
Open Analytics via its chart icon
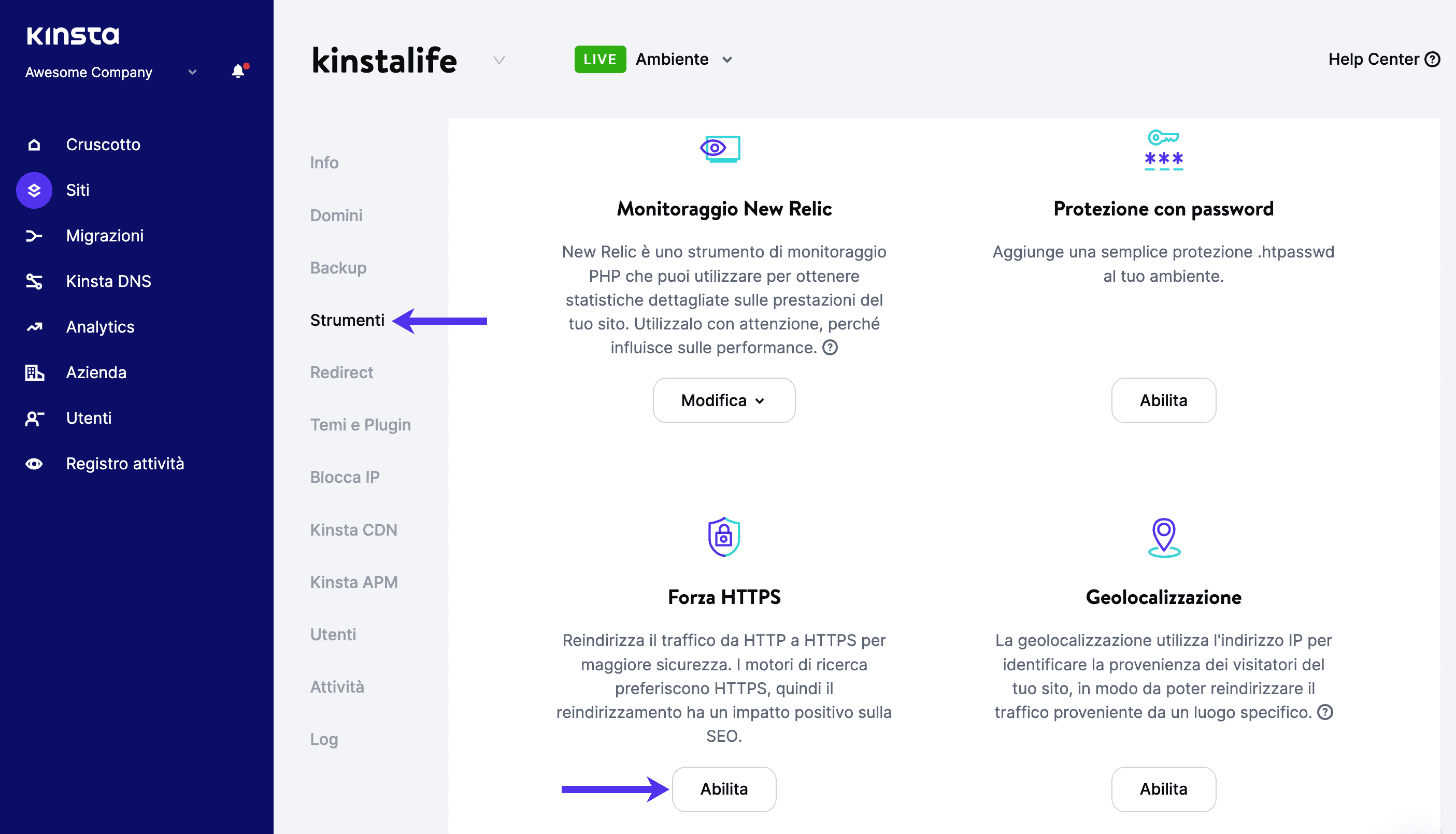[34, 326]
